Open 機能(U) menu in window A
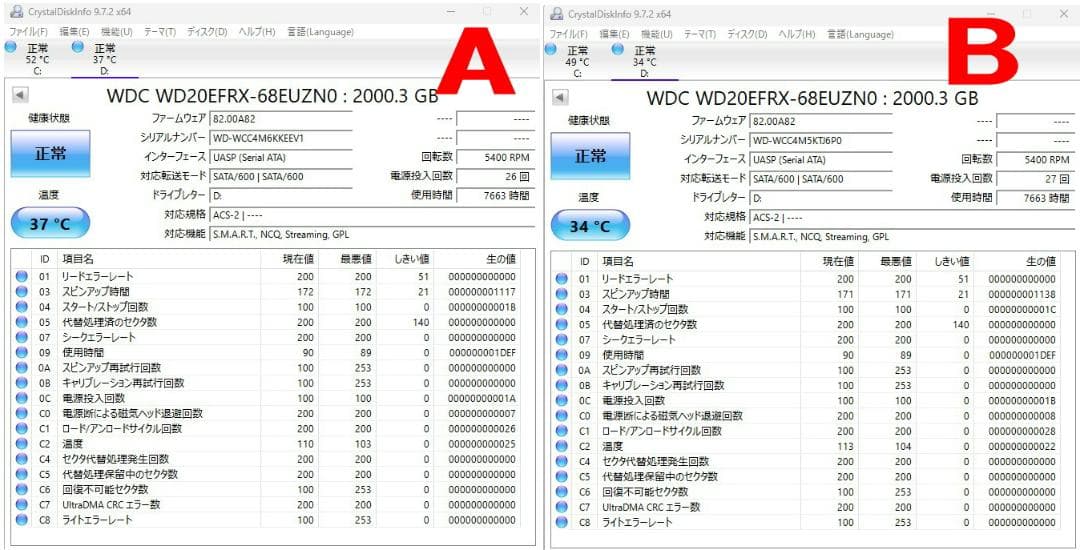1080x550 pixels. pos(116,32)
